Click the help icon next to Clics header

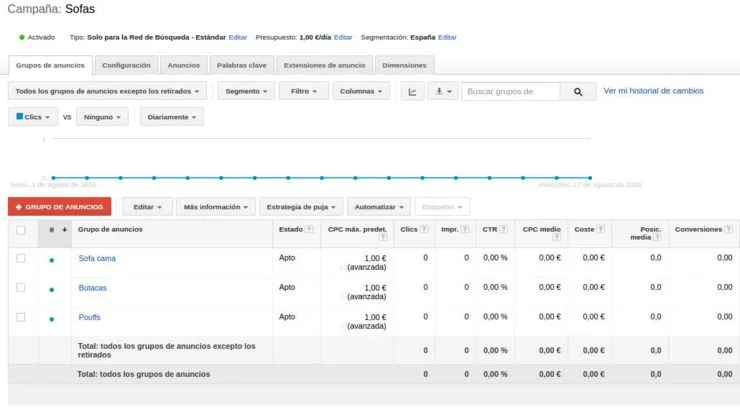(423, 229)
